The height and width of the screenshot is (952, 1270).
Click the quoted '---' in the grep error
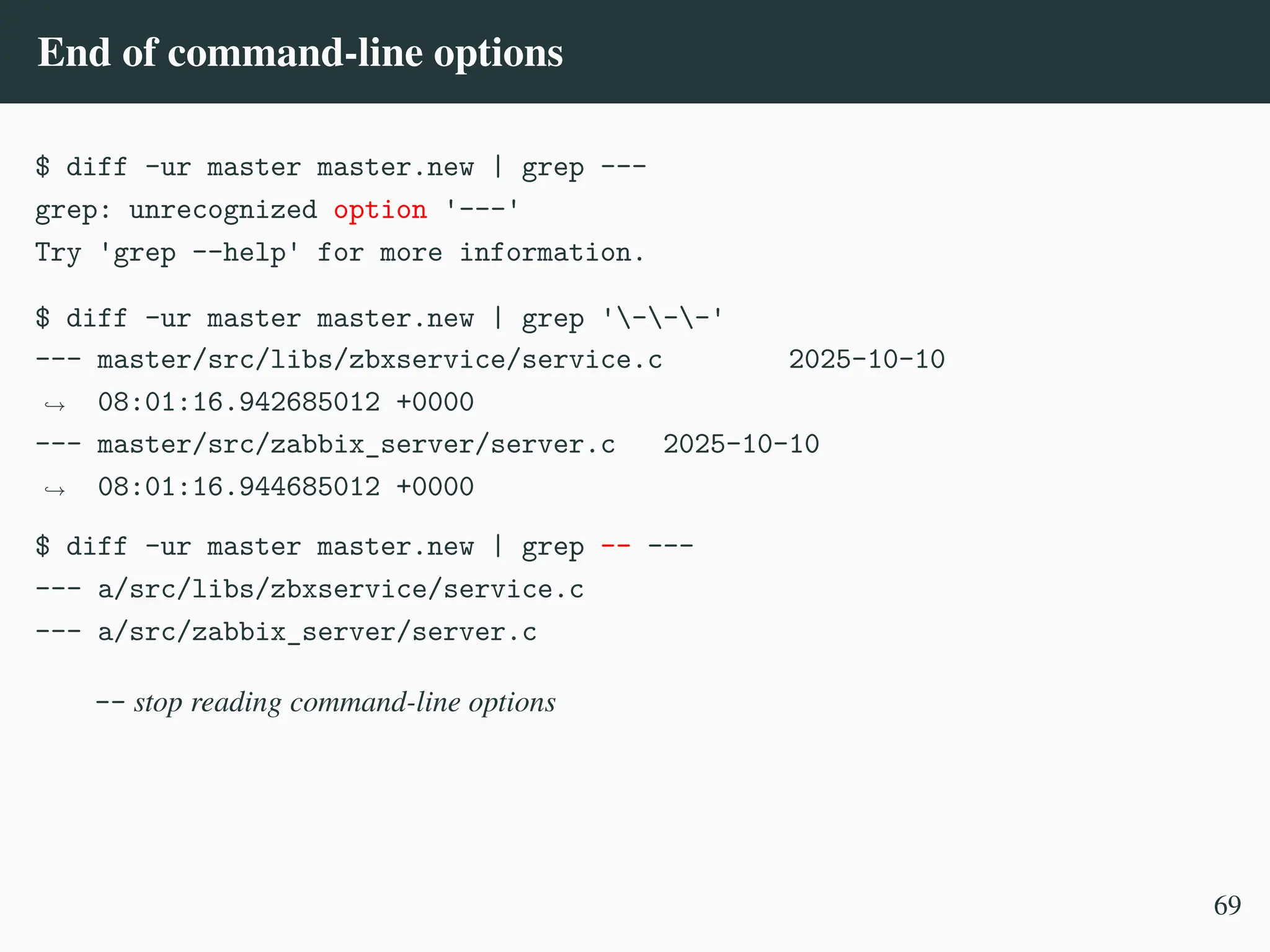(482, 210)
